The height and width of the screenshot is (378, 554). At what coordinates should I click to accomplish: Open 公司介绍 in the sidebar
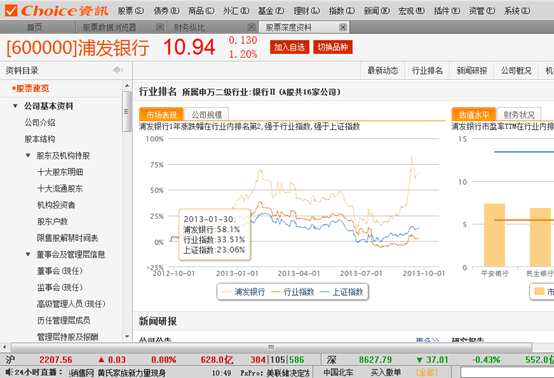click(x=40, y=123)
